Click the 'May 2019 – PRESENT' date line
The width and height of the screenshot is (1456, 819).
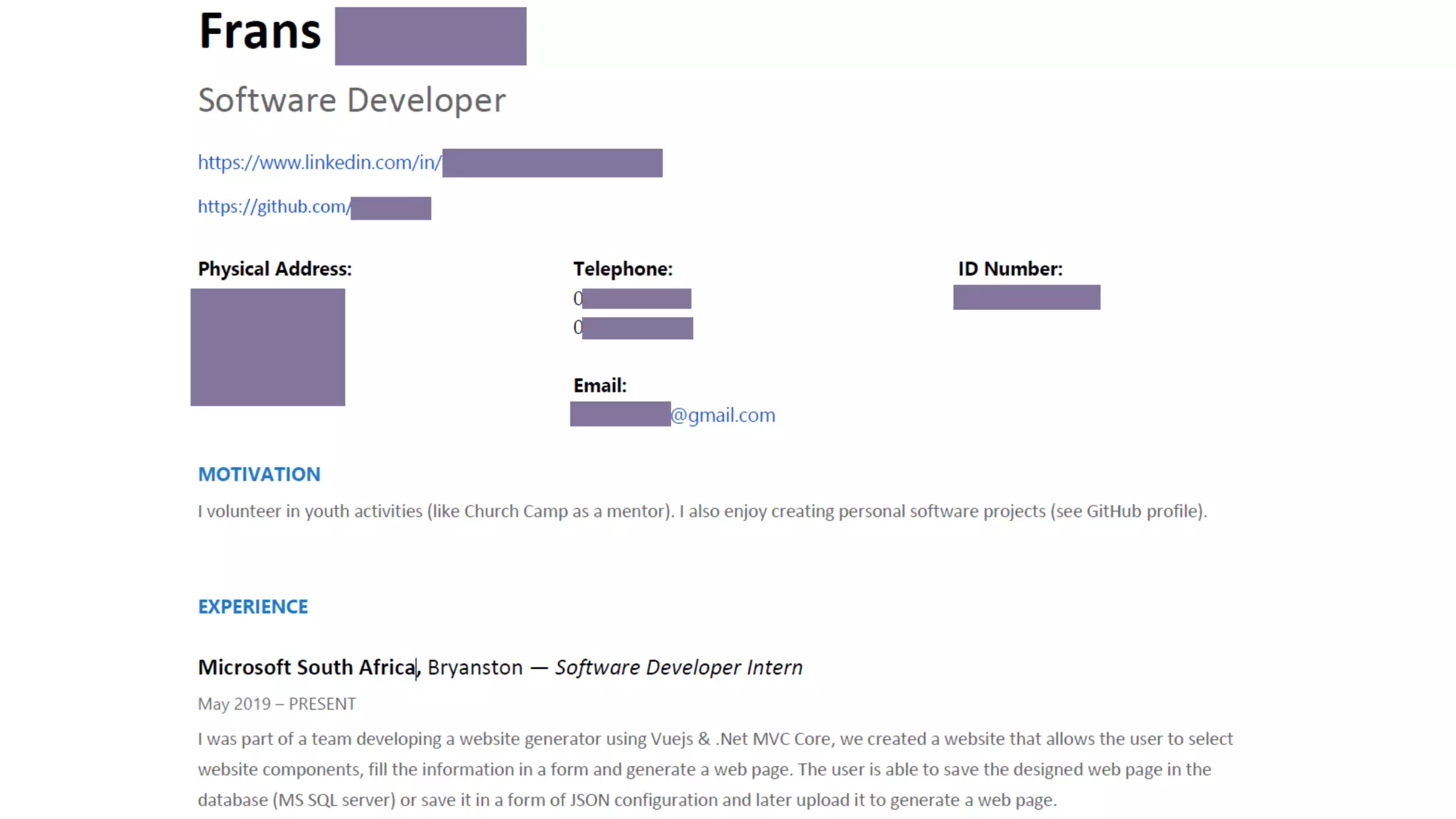click(277, 704)
